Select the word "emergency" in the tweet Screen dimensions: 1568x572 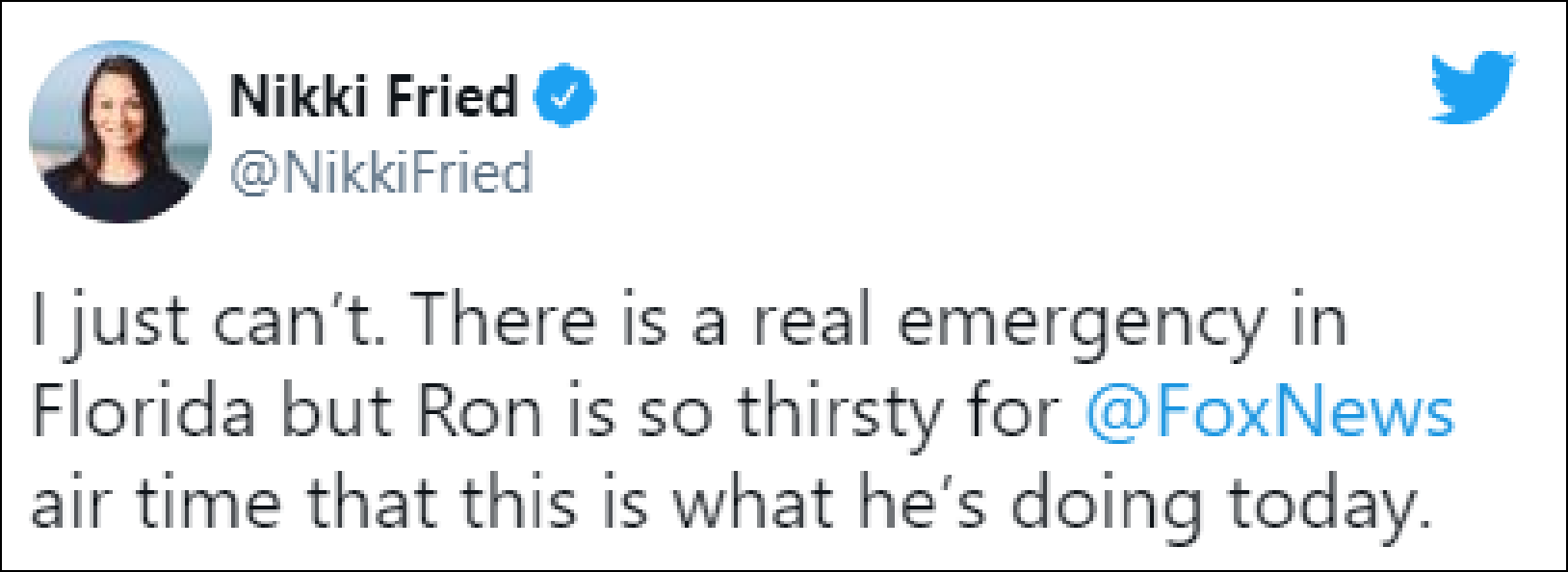click(x=1080, y=323)
